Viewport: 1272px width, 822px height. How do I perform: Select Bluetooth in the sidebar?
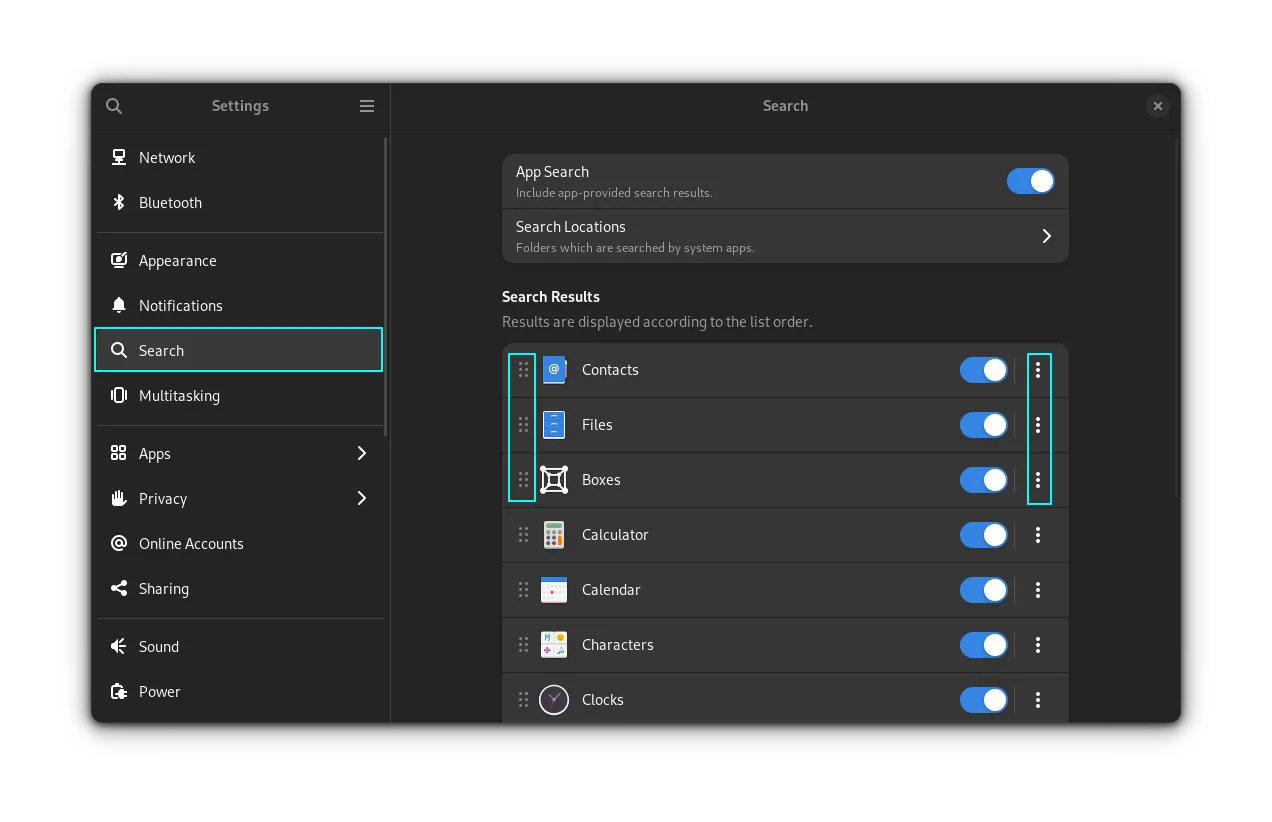coord(170,203)
